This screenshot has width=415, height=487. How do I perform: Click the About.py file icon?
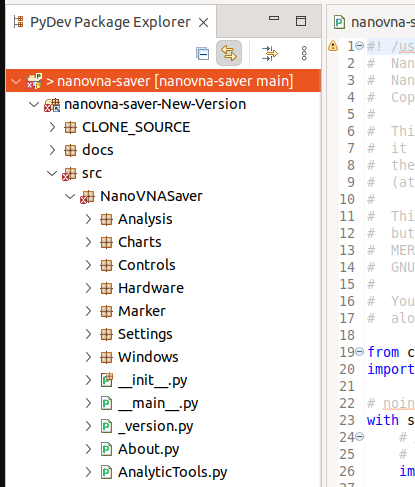(x=106, y=449)
